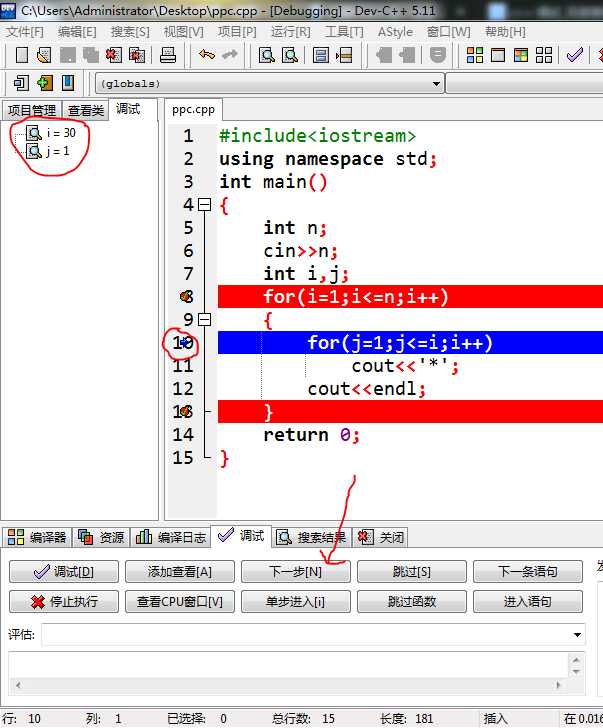Open the 运行[R] menu
Image resolution: width=603 pixels, height=728 pixels.
pyautogui.click(x=291, y=32)
